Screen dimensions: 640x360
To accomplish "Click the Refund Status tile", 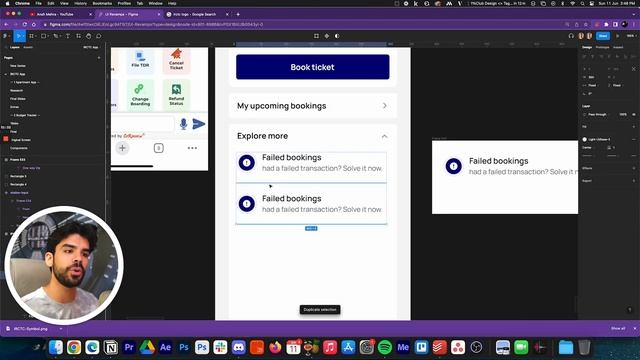I will [x=176, y=95].
